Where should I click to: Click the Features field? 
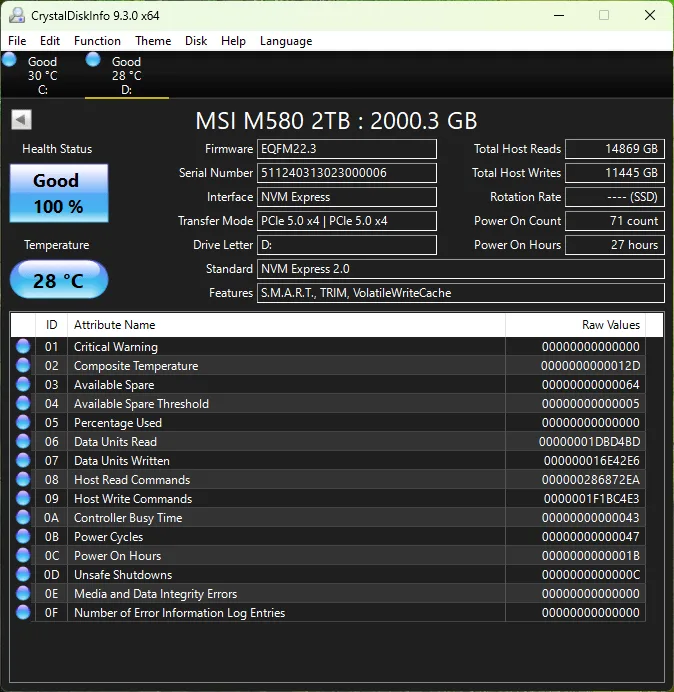click(x=461, y=293)
